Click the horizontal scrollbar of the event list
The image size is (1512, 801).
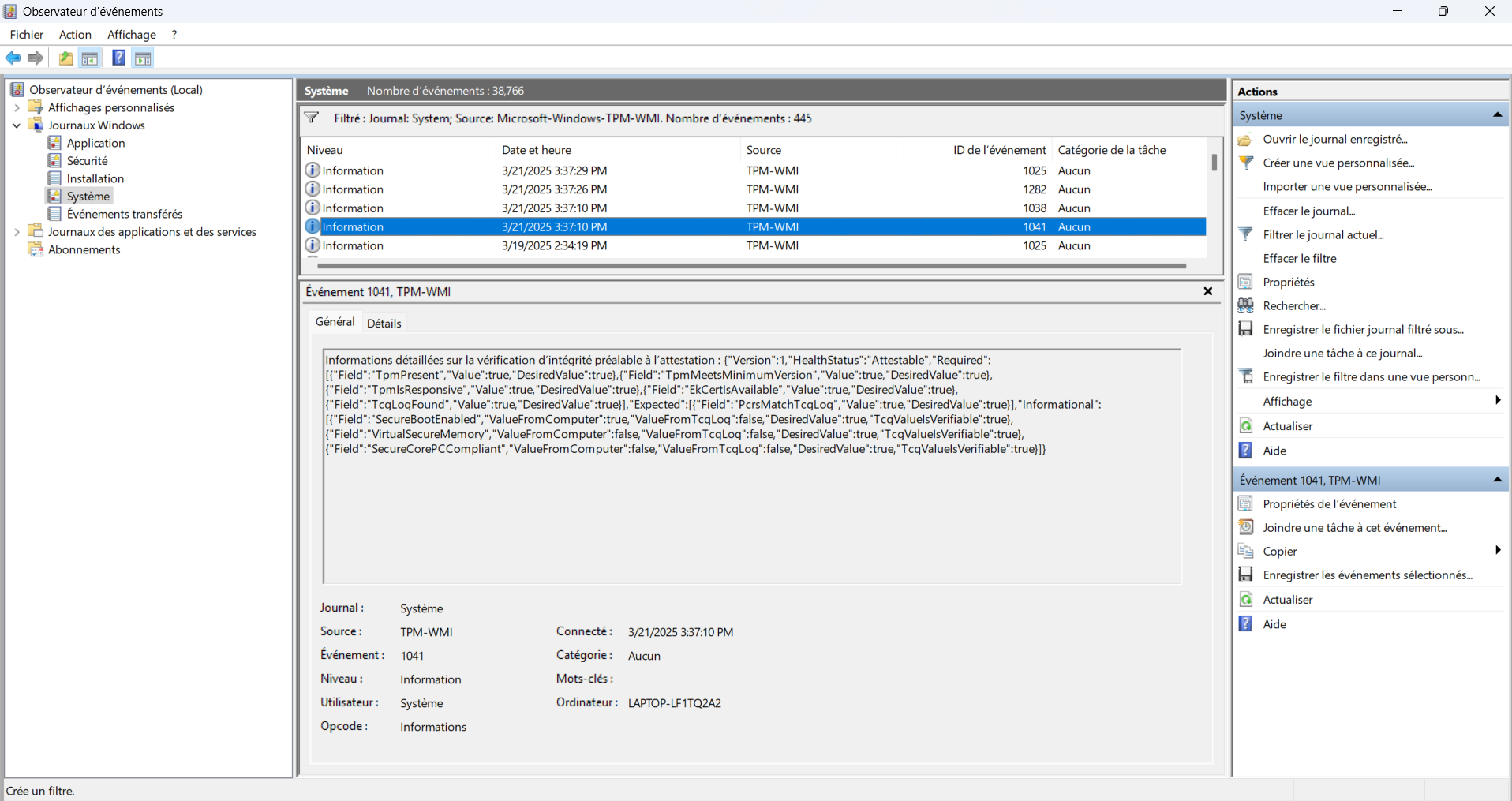[750, 266]
